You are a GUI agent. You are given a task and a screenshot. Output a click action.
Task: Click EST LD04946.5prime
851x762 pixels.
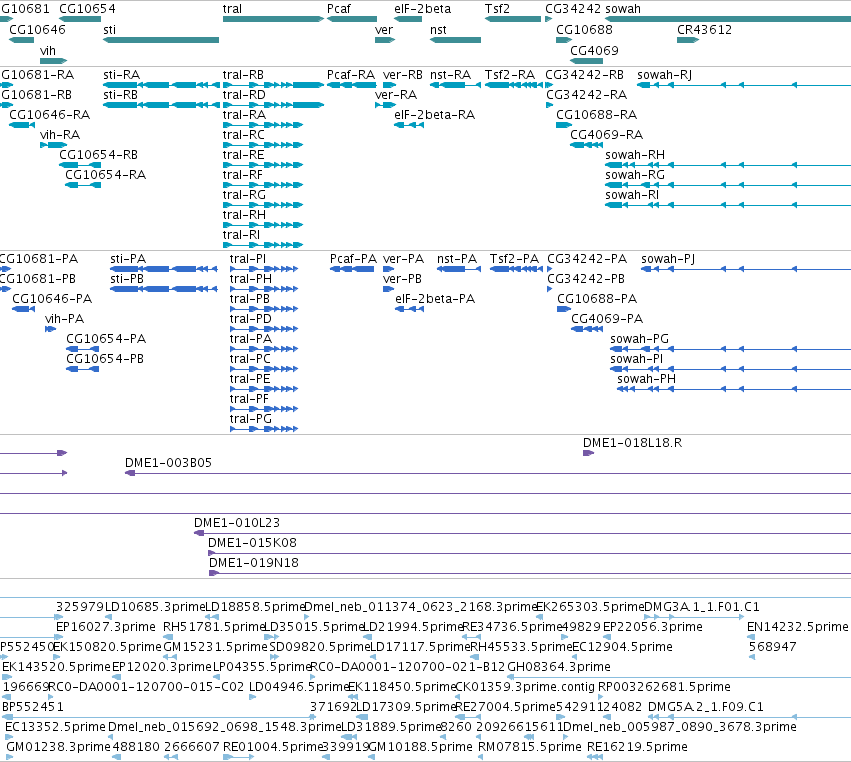coord(299,687)
